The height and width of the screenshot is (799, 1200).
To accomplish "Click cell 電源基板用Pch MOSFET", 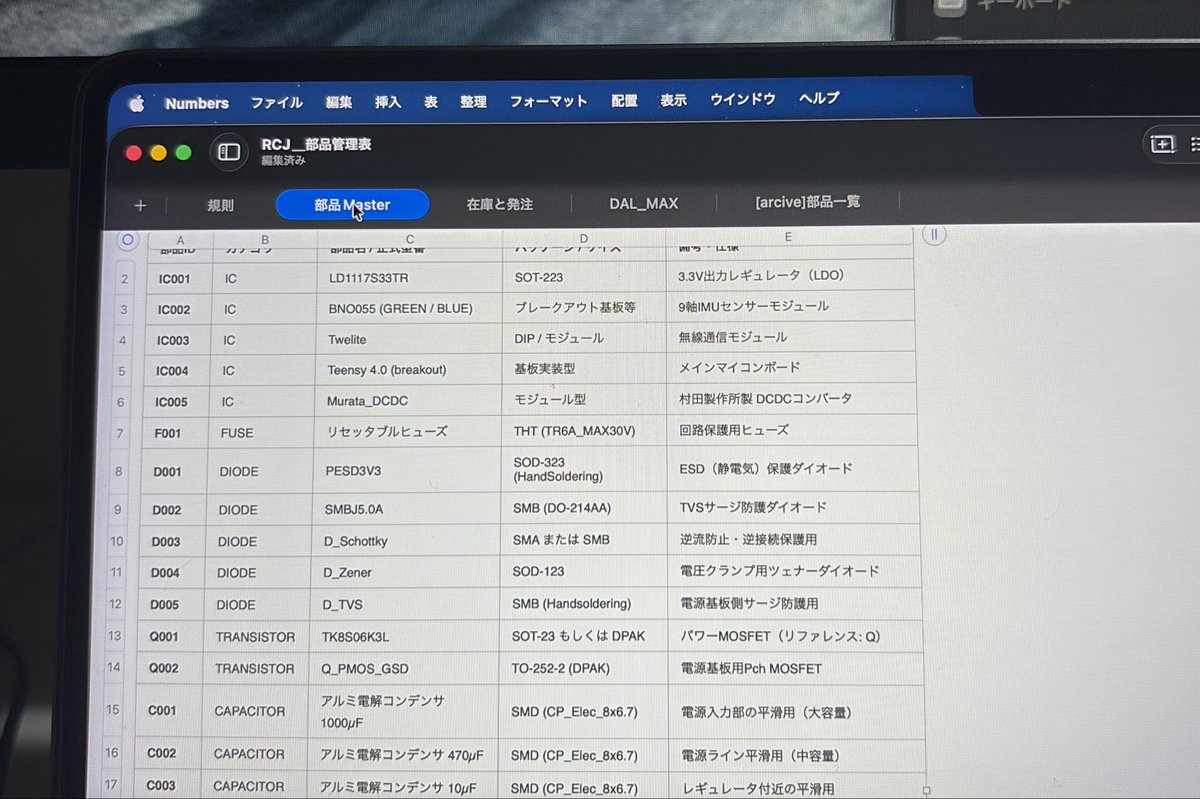I will point(795,668).
